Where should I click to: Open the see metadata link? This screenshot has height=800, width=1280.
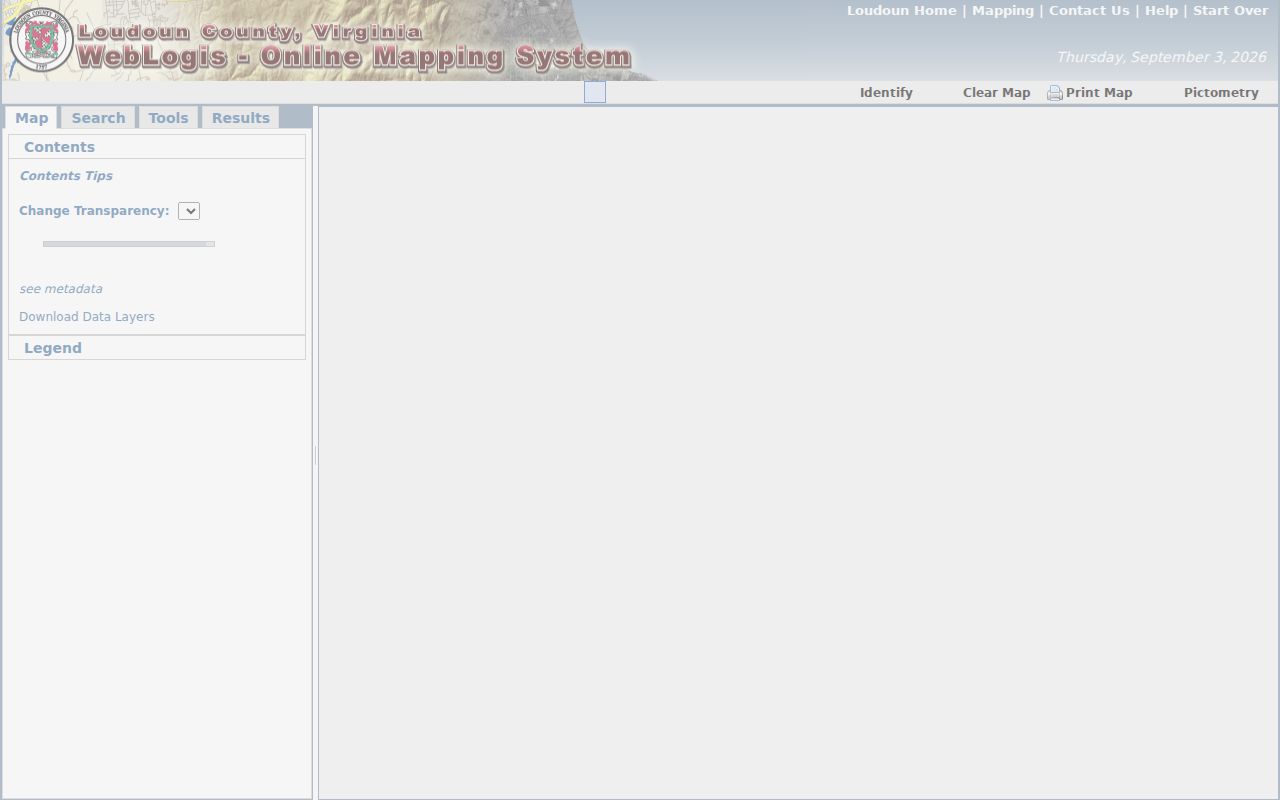[x=61, y=289]
